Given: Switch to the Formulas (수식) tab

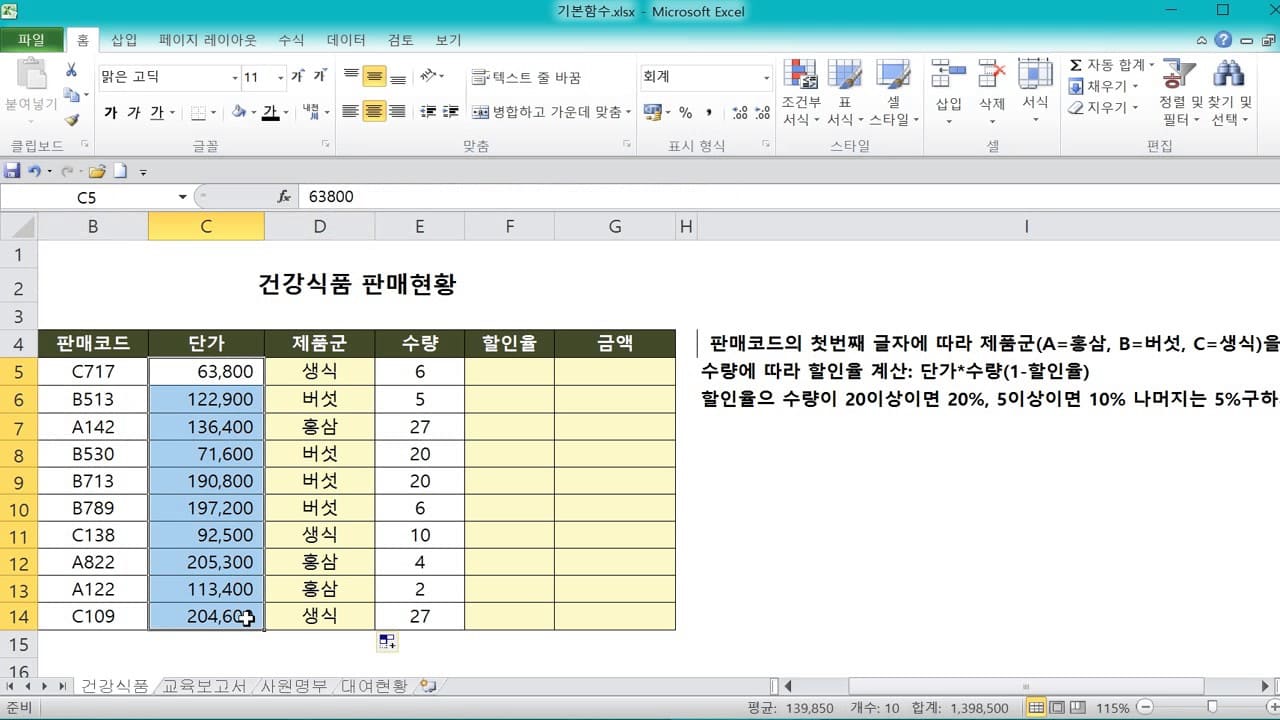Looking at the screenshot, I should (x=291, y=40).
